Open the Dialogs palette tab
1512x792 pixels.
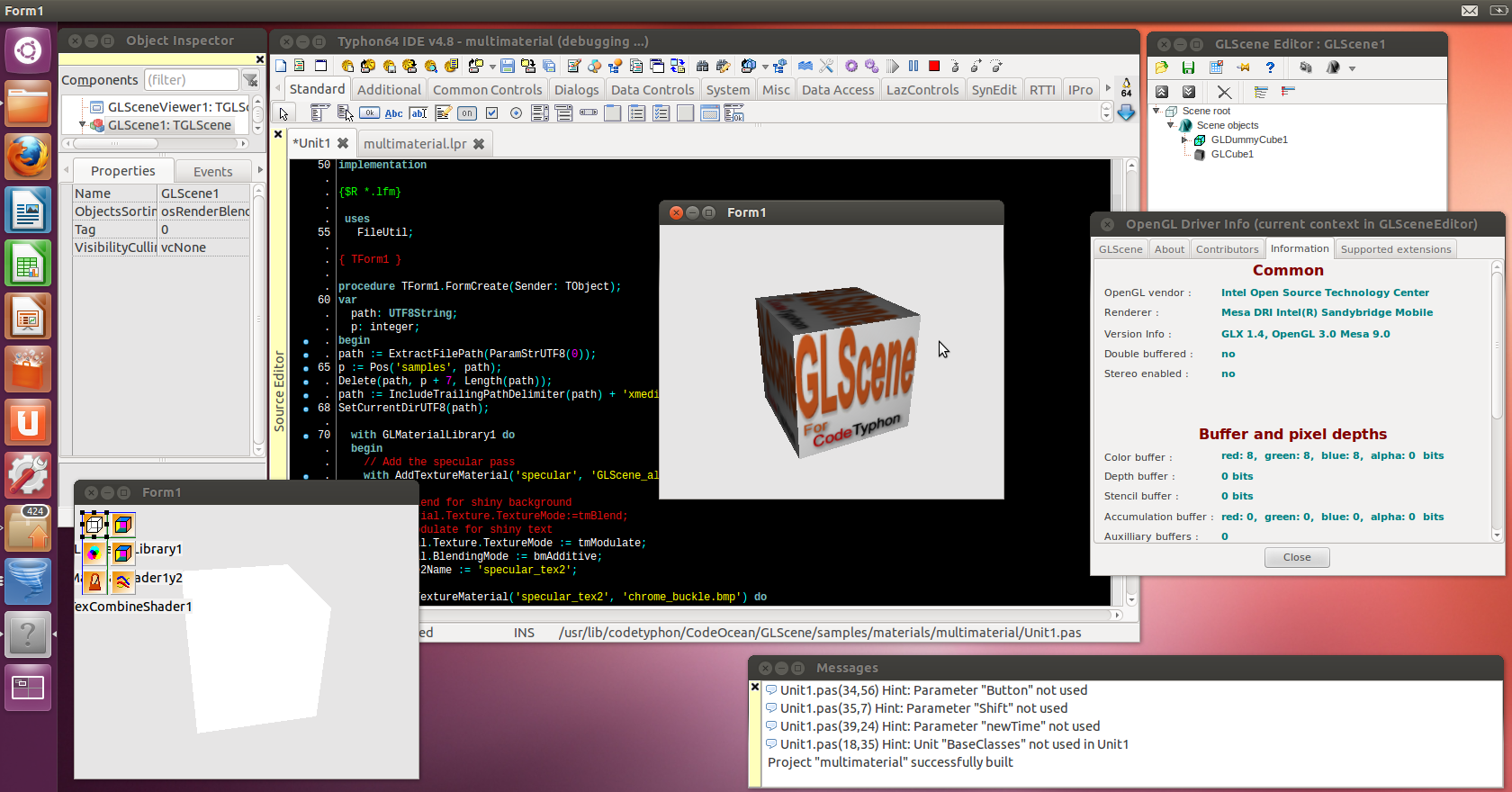click(x=576, y=89)
